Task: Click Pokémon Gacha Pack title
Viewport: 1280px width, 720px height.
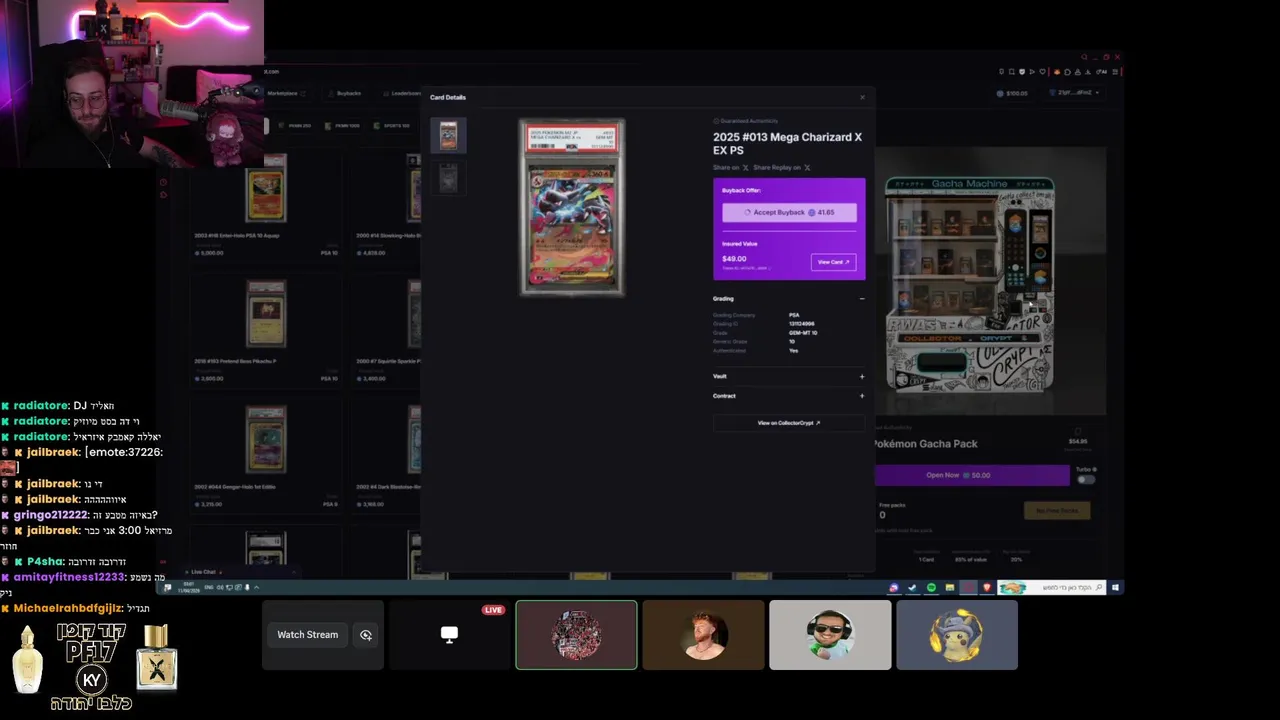Action: [x=925, y=444]
